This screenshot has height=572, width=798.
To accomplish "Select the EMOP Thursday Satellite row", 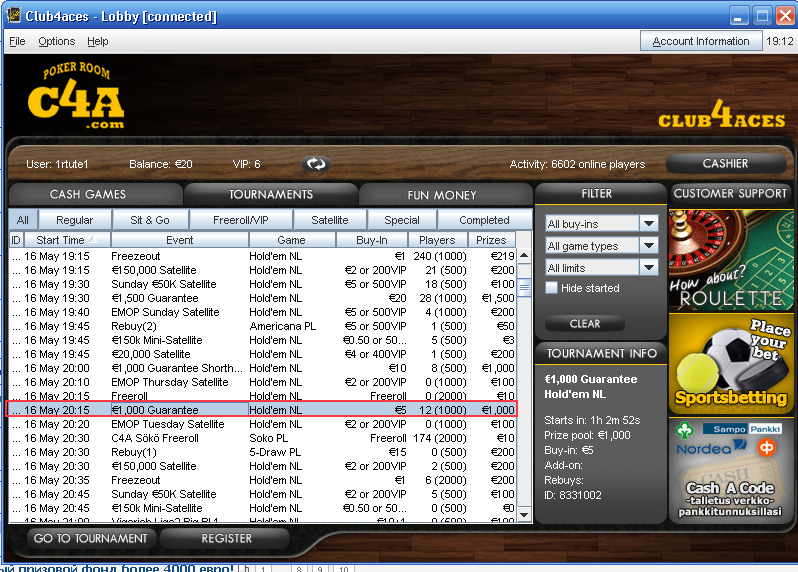I will (x=263, y=382).
